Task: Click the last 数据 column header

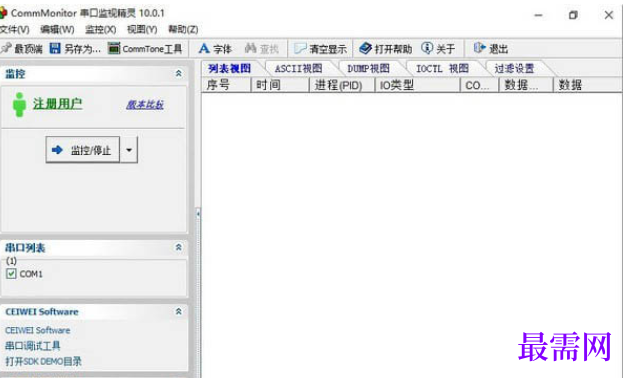Action: click(588, 85)
